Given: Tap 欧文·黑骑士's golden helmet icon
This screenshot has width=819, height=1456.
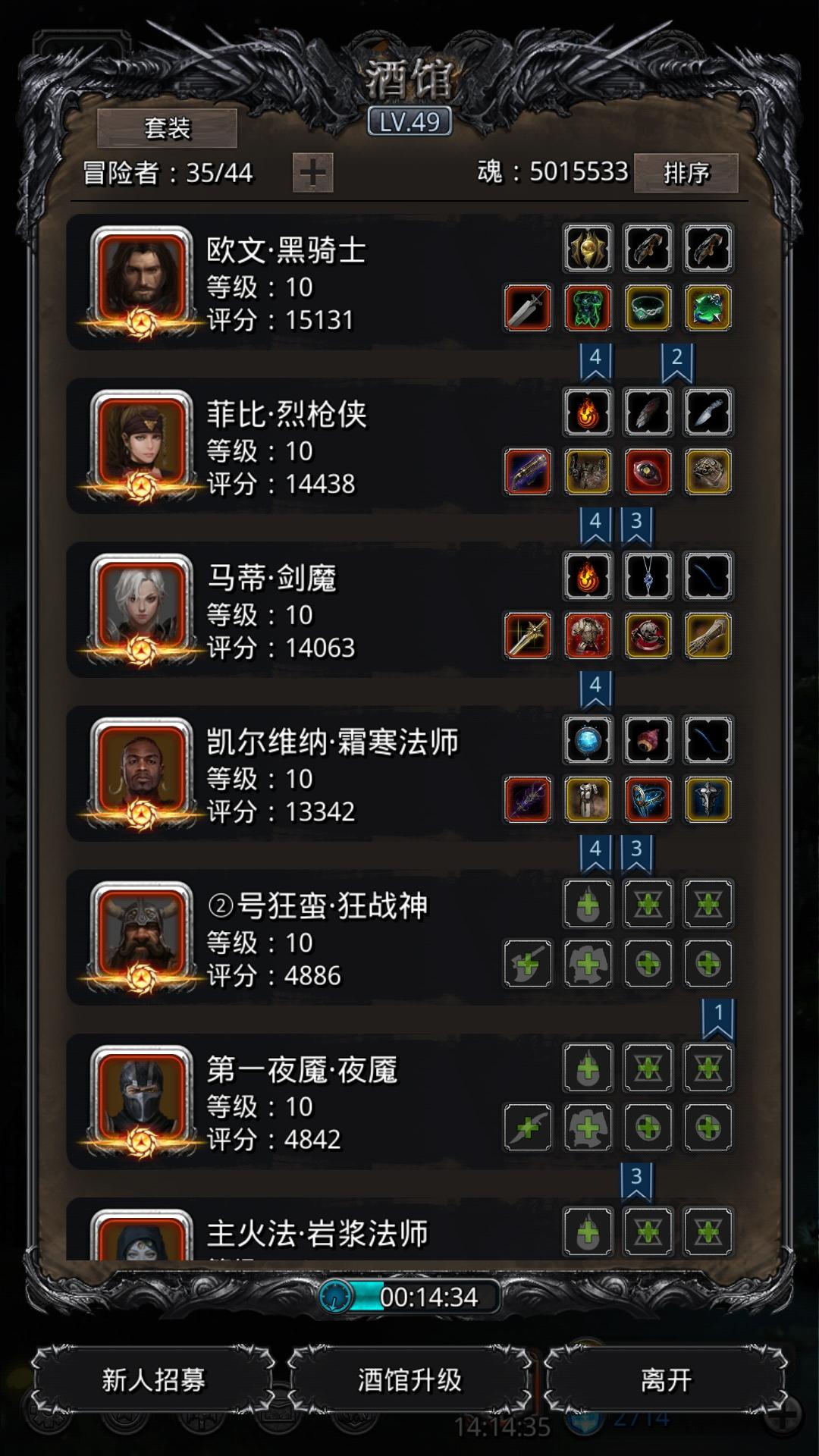Looking at the screenshot, I should point(588,248).
